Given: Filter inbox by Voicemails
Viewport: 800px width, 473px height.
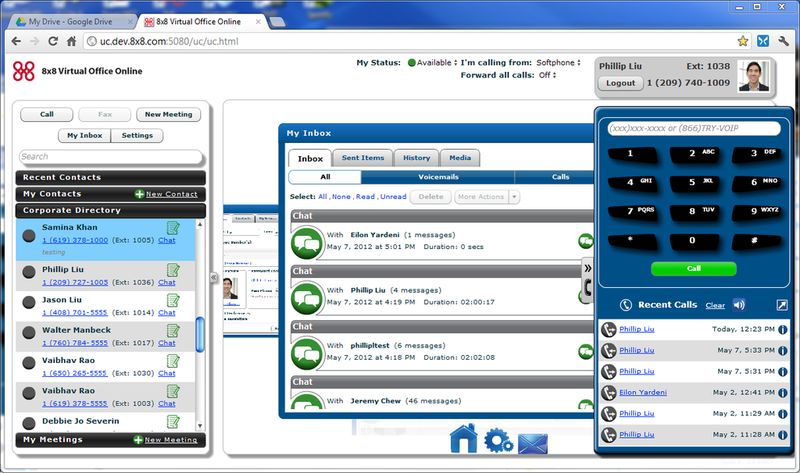Looking at the screenshot, I should click(438, 177).
